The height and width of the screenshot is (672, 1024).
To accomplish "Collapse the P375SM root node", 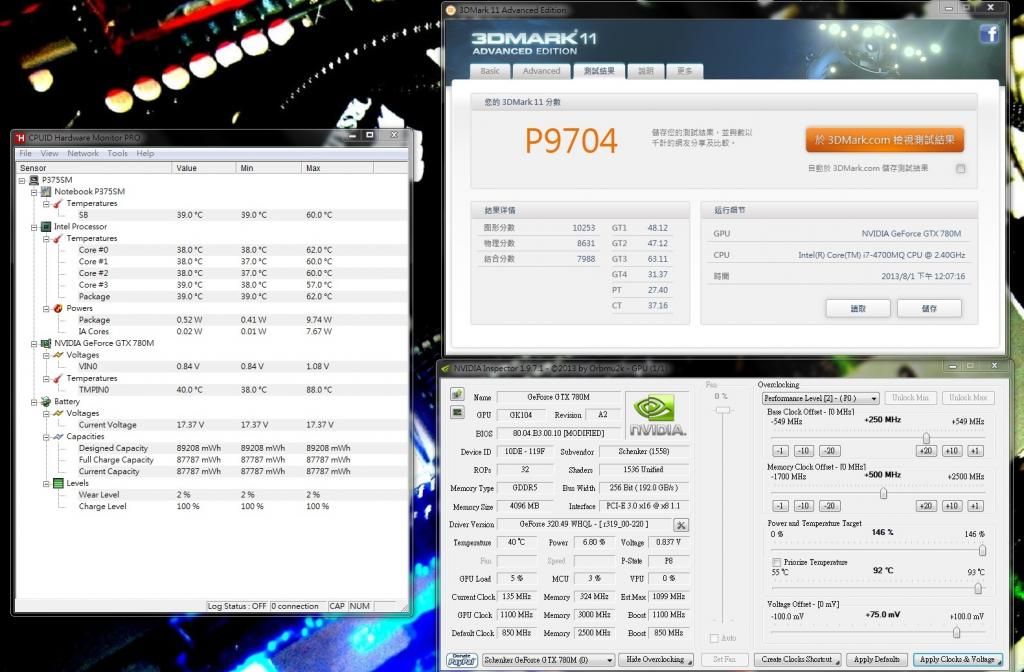I will [22, 180].
